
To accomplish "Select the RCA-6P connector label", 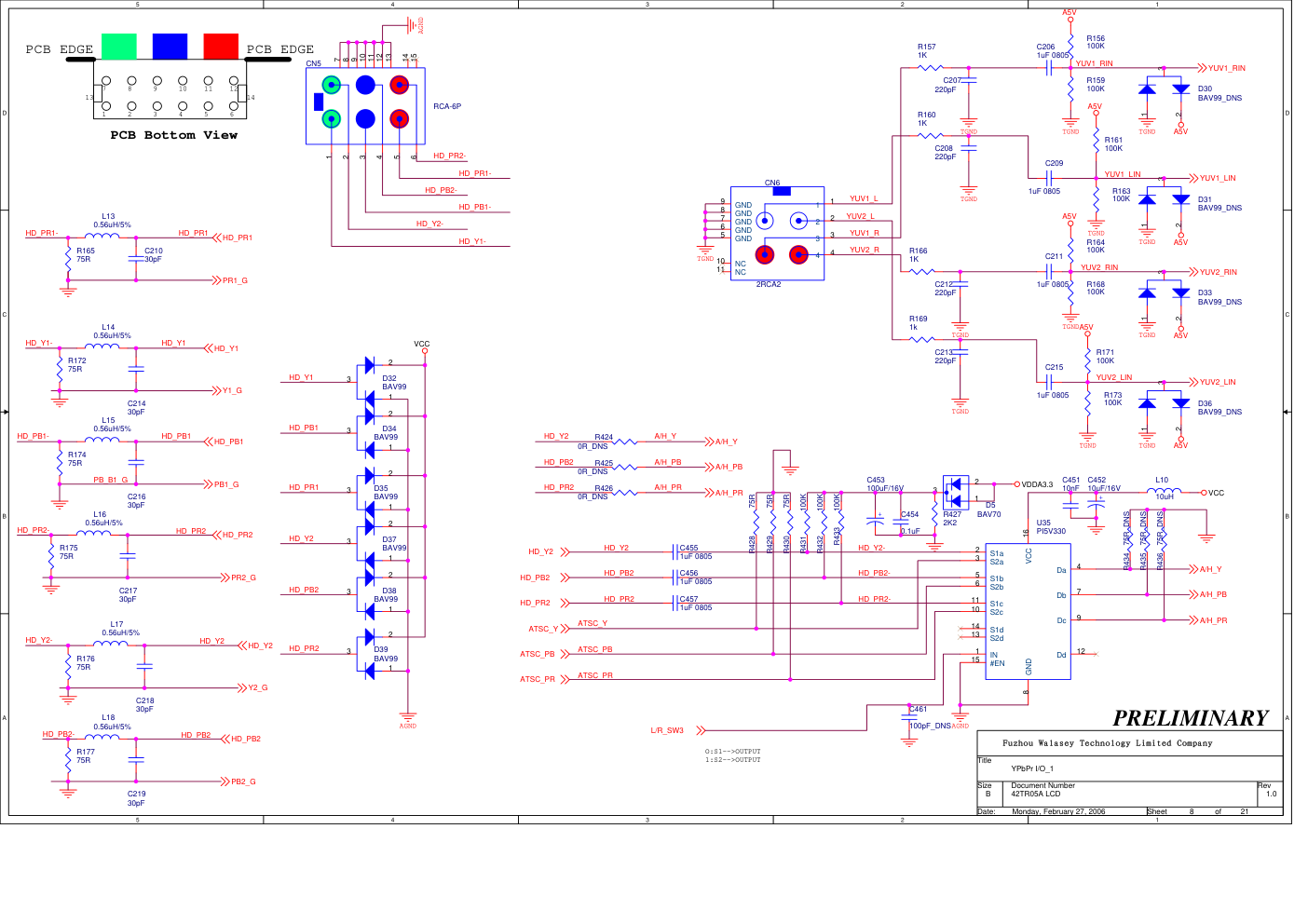I will pyautogui.click(x=447, y=106).
